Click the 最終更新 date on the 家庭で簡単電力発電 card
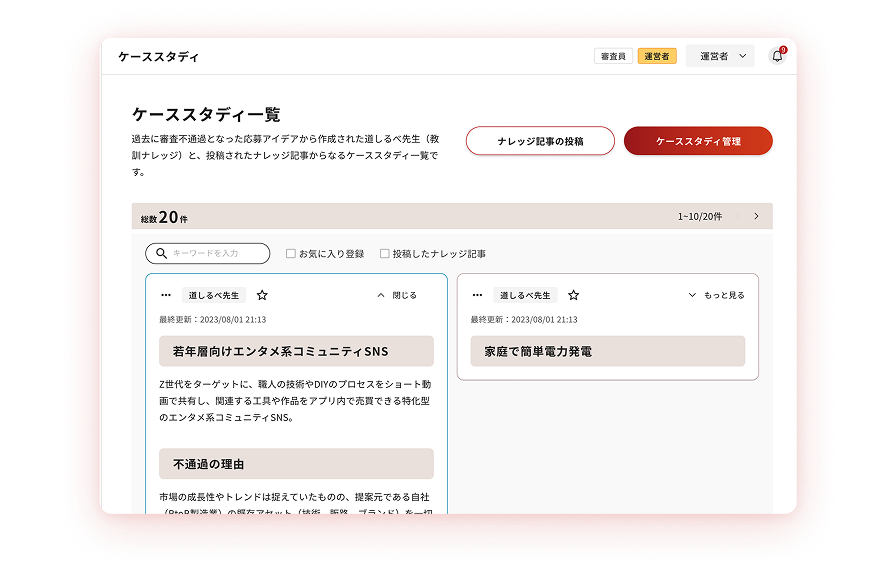The width and height of the screenshot is (896, 571). point(524,320)
